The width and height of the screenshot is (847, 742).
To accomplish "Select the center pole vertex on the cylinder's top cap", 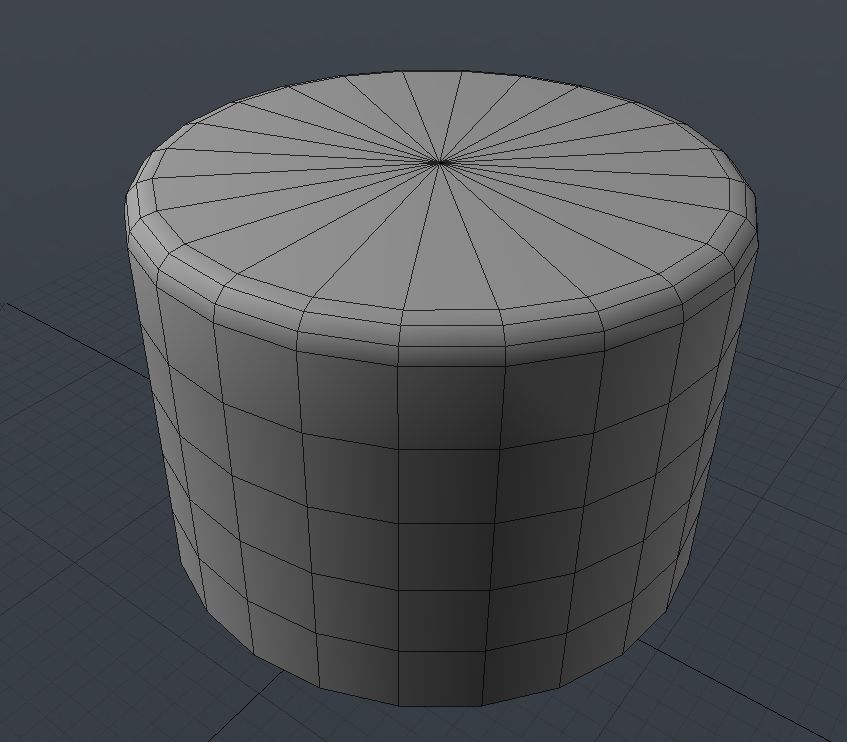I will pos(440,162).
